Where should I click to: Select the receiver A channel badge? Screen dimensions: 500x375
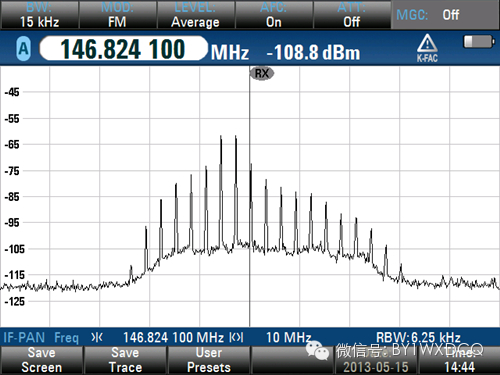pos(23,49)
